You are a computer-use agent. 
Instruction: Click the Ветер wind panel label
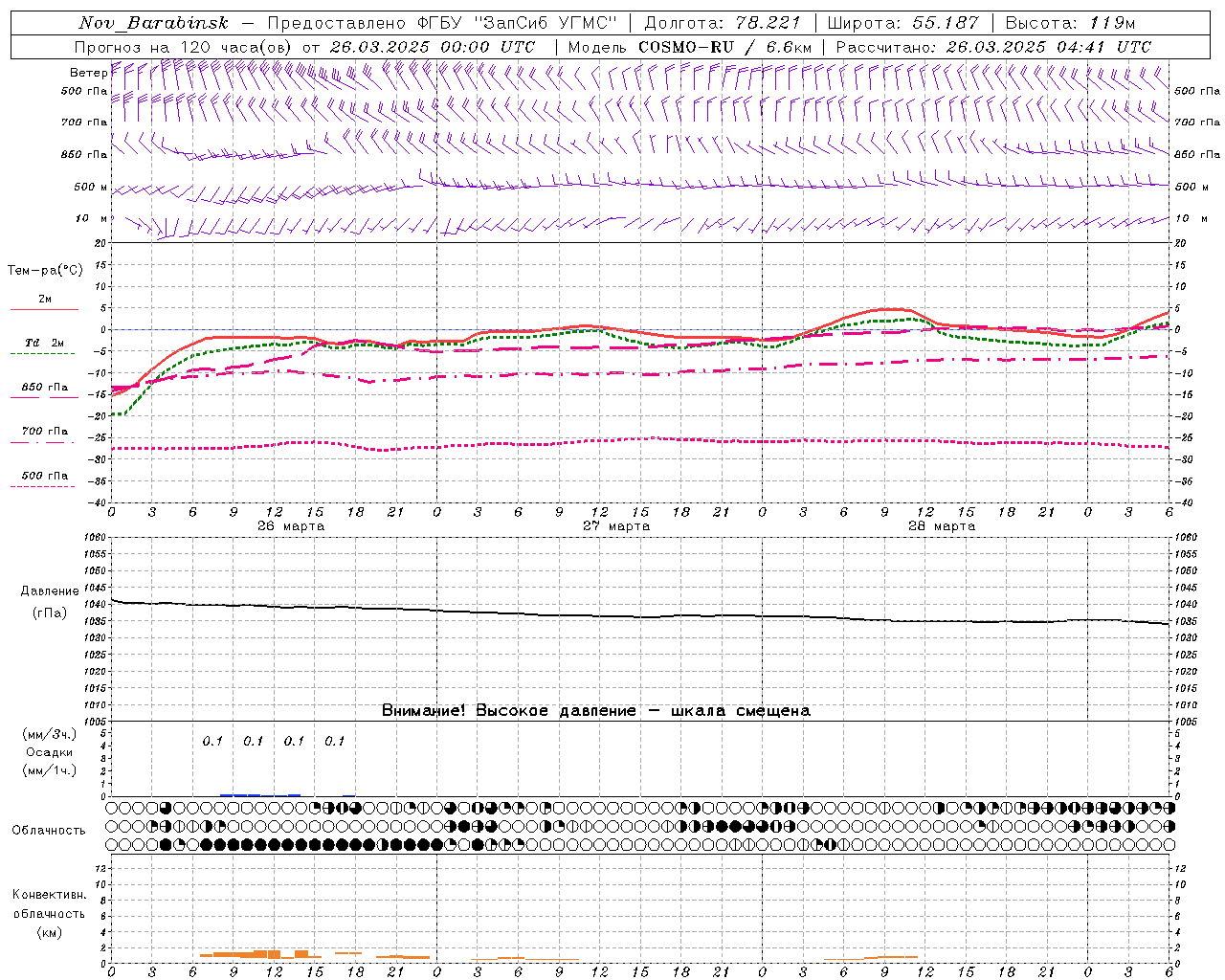[88, 73]
